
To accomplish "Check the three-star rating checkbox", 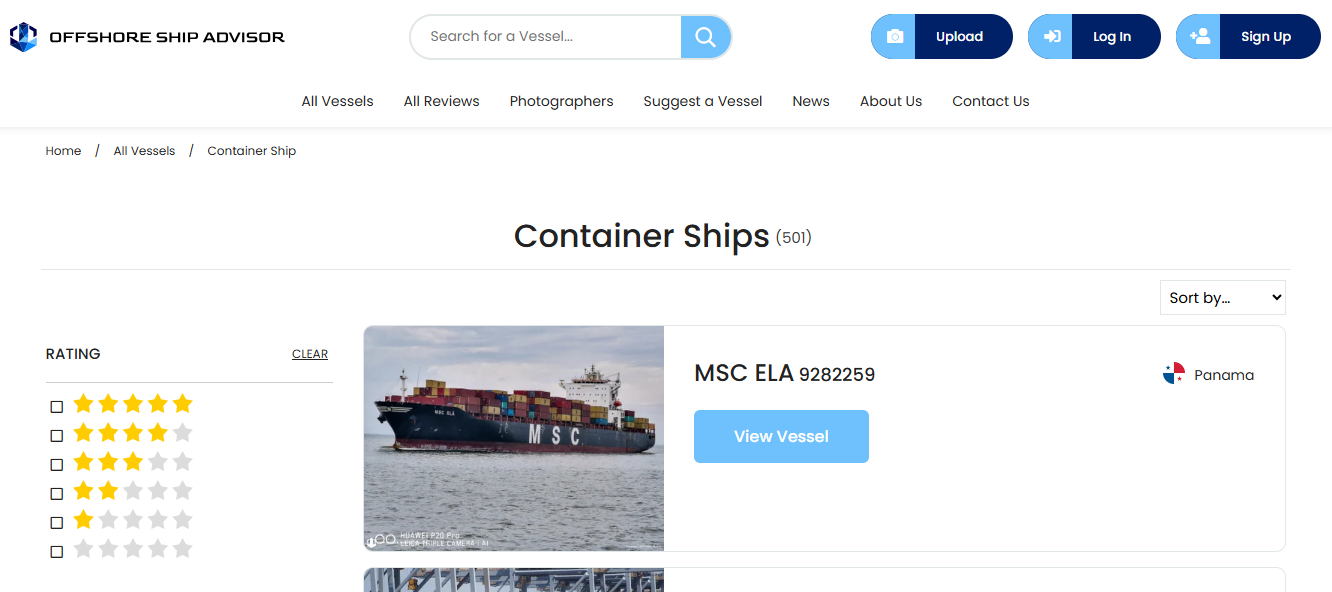I will [x=57, y=465].
